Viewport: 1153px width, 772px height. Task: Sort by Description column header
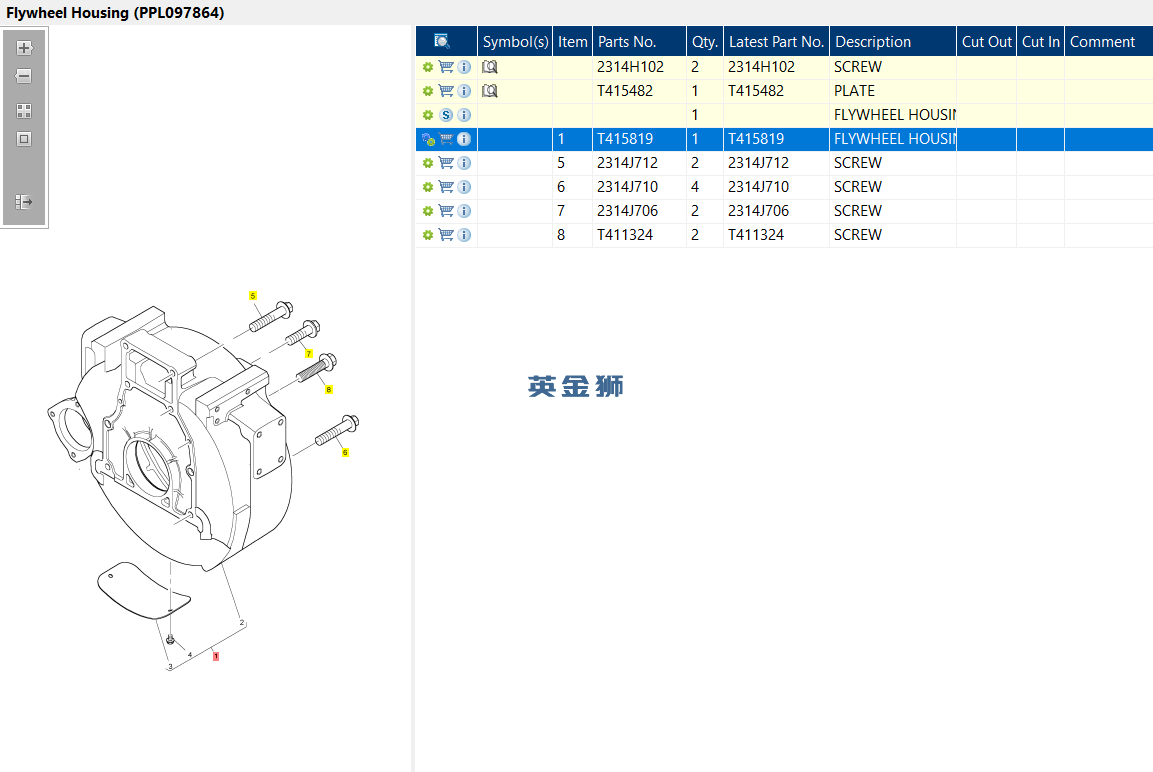(x=893, y=42)
